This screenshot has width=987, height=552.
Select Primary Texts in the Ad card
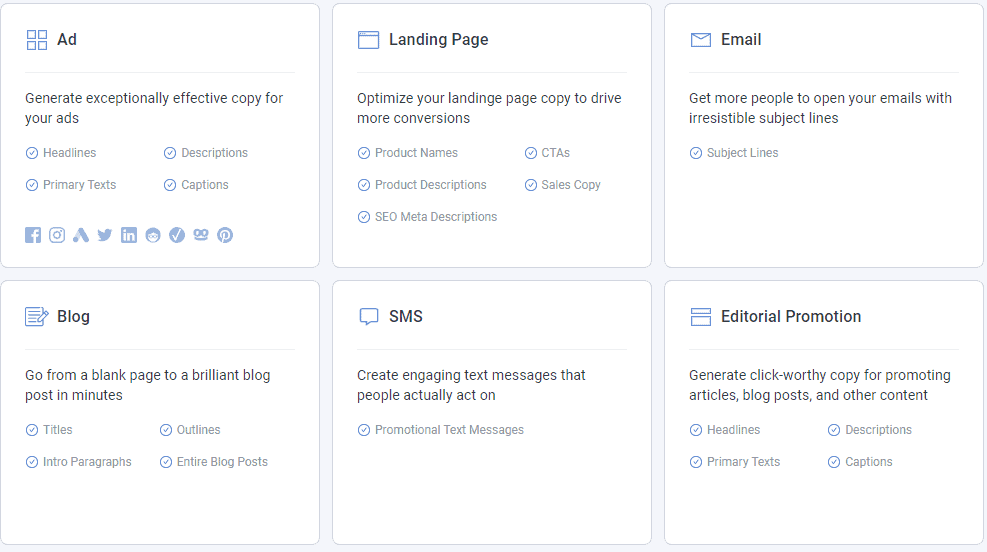[79, 185]
